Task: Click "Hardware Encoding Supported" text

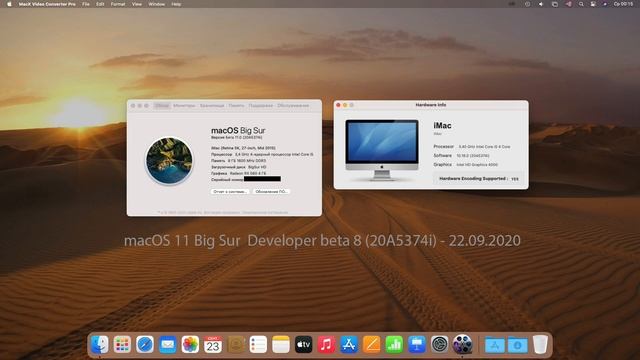Action: point(472,179)
